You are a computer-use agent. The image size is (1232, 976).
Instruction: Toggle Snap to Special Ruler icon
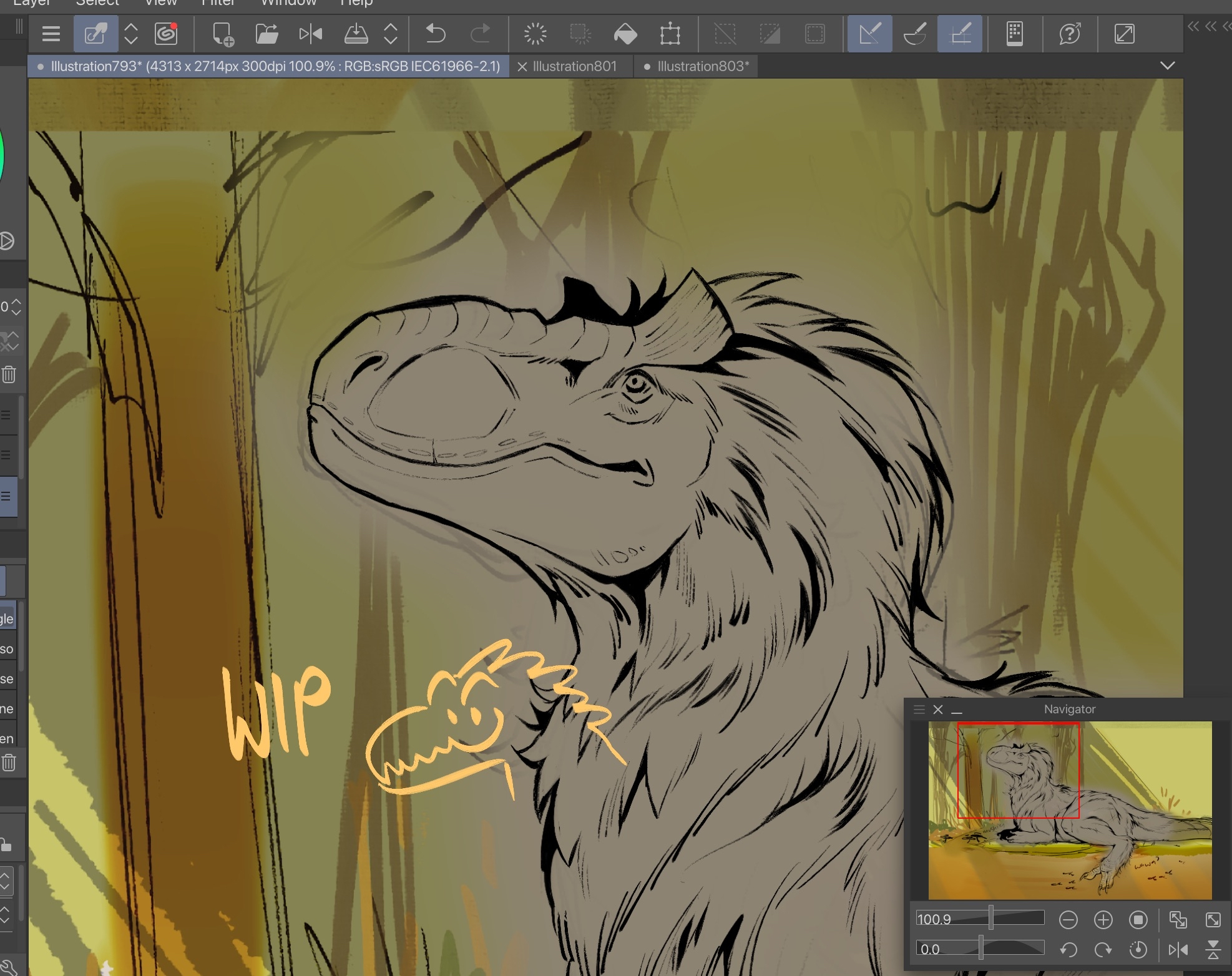pos(914,34)
